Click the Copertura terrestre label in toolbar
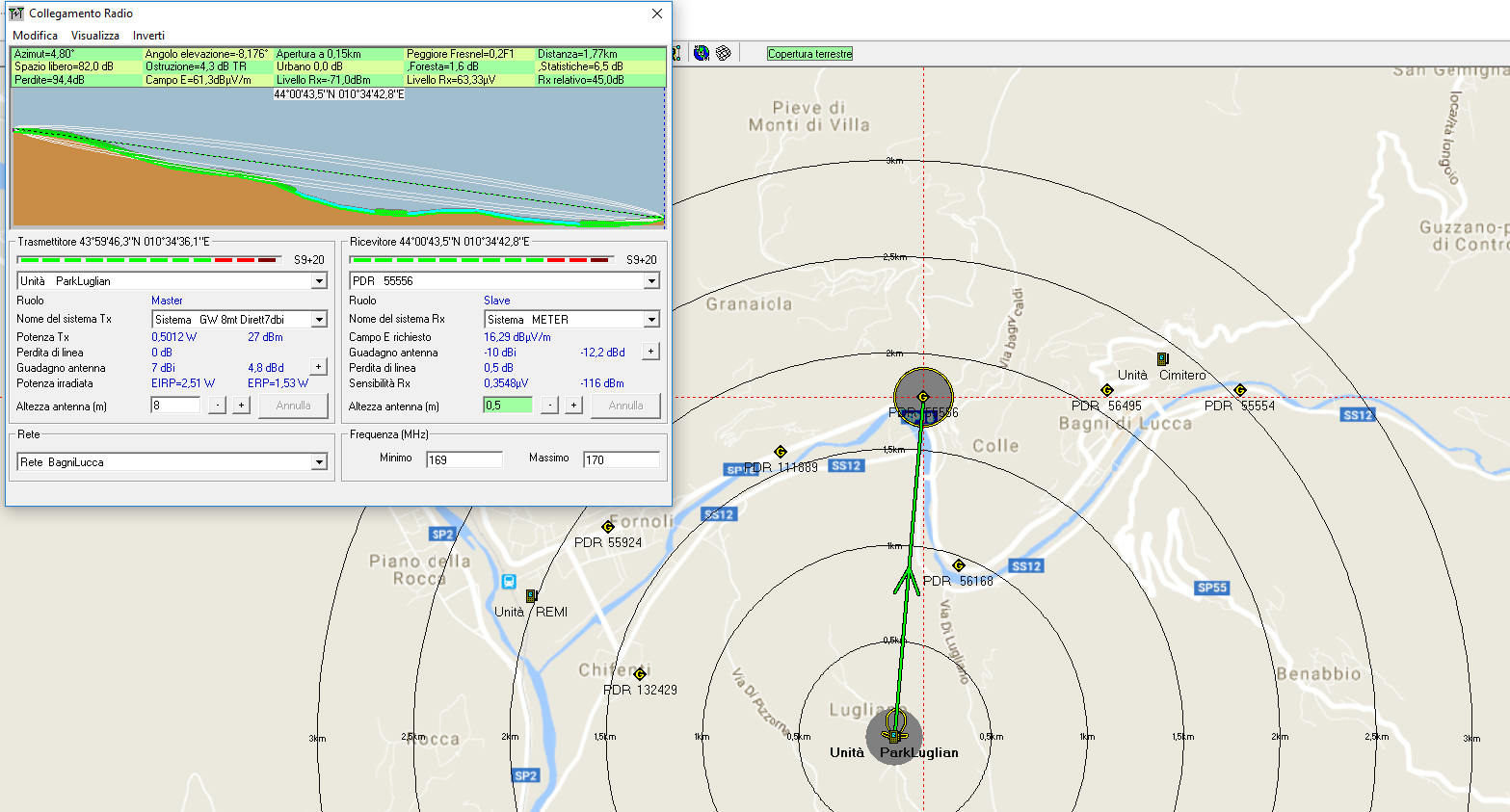This screenshot has width=1510, height=812. click(x=810, y=54)
